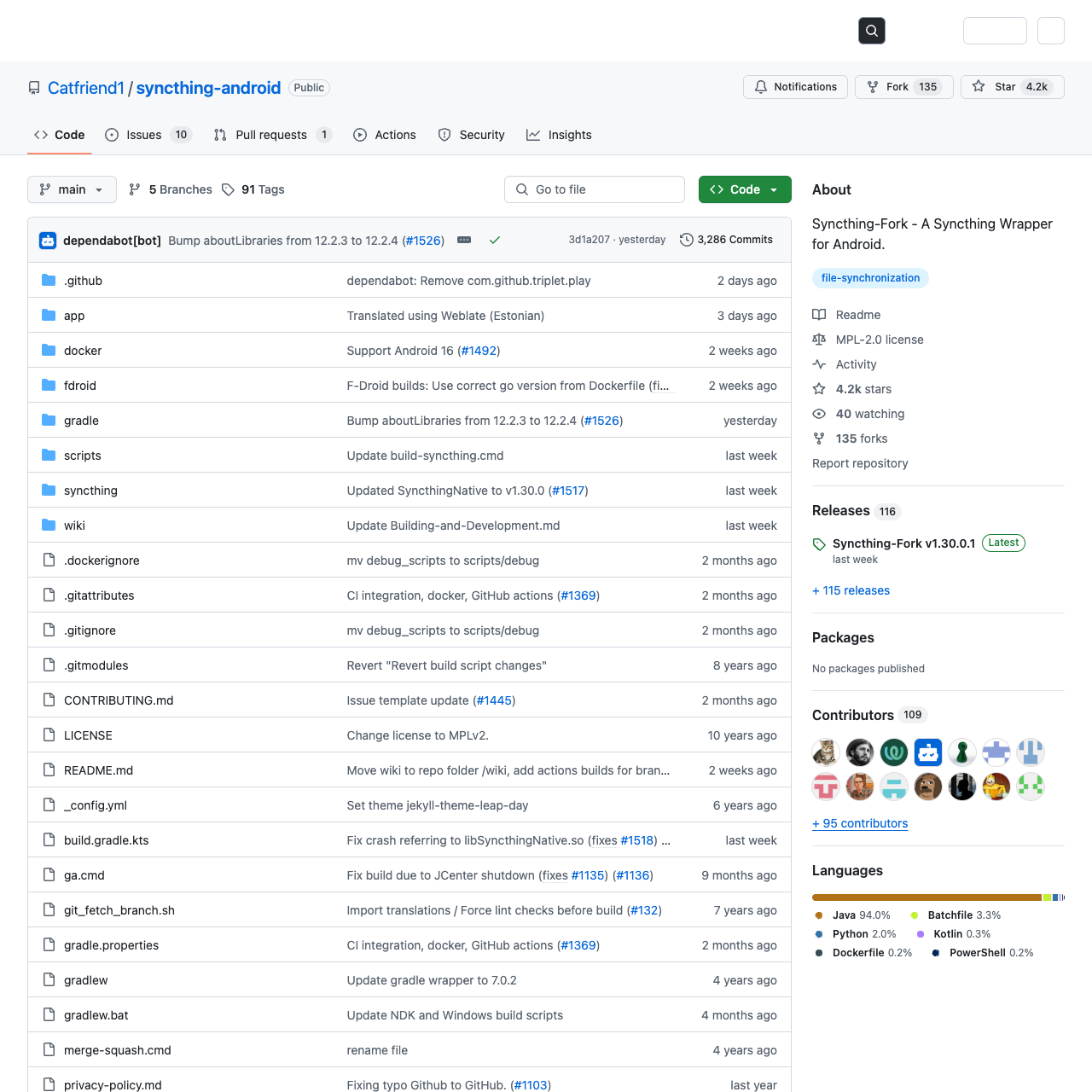Image resolution: width=1092 pixels, height=1092 pixels.
Task: Click the LICENSE file icon
Action: click(x=49, y=735)
